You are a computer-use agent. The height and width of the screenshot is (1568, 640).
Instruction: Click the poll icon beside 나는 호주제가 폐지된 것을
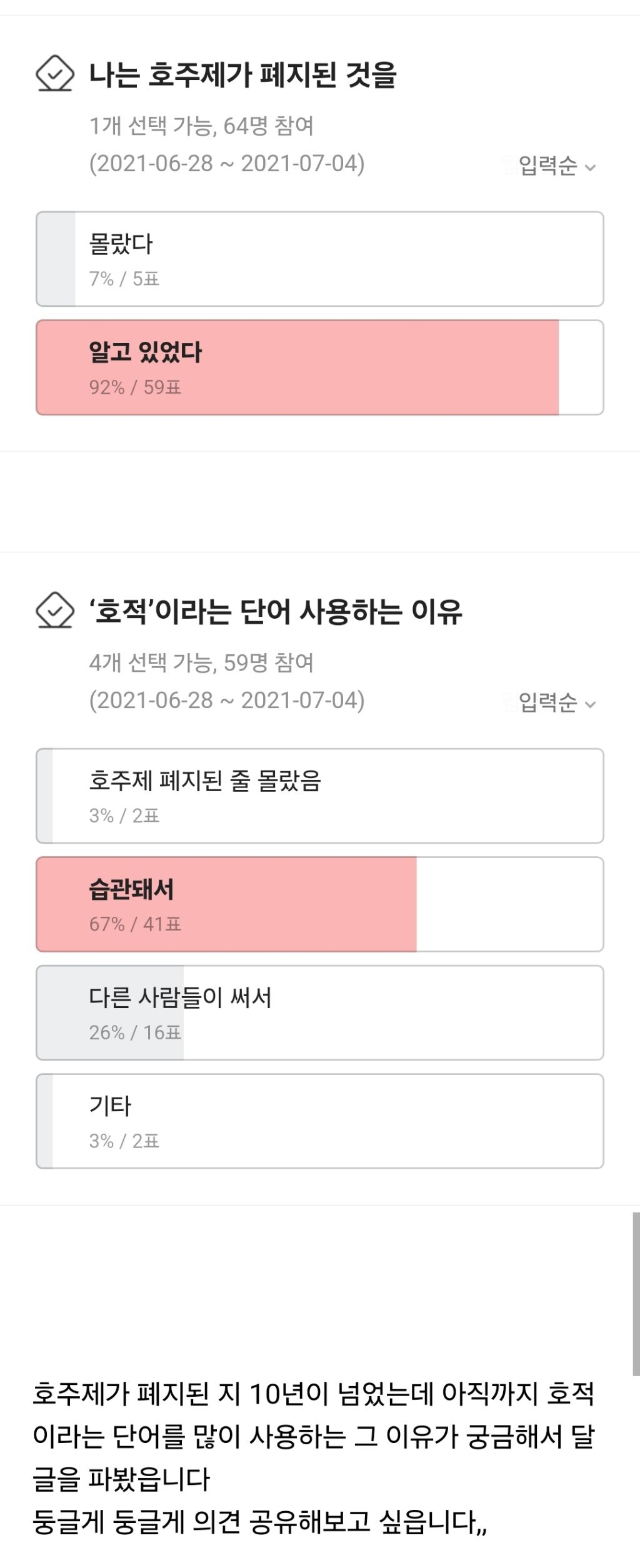[55, 74]
